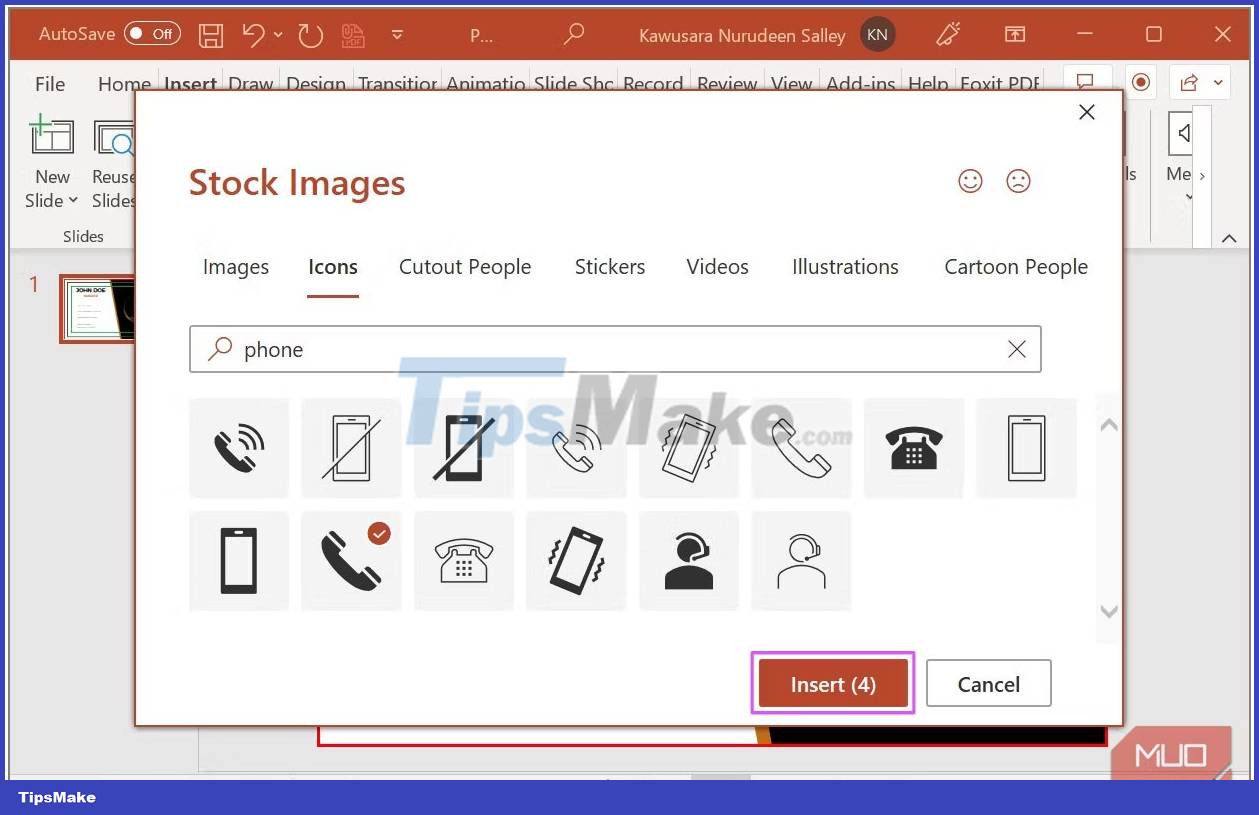Clear the phone search with the X
The width and height of the screenshot is (1259, 815).
coord(1017,349)
